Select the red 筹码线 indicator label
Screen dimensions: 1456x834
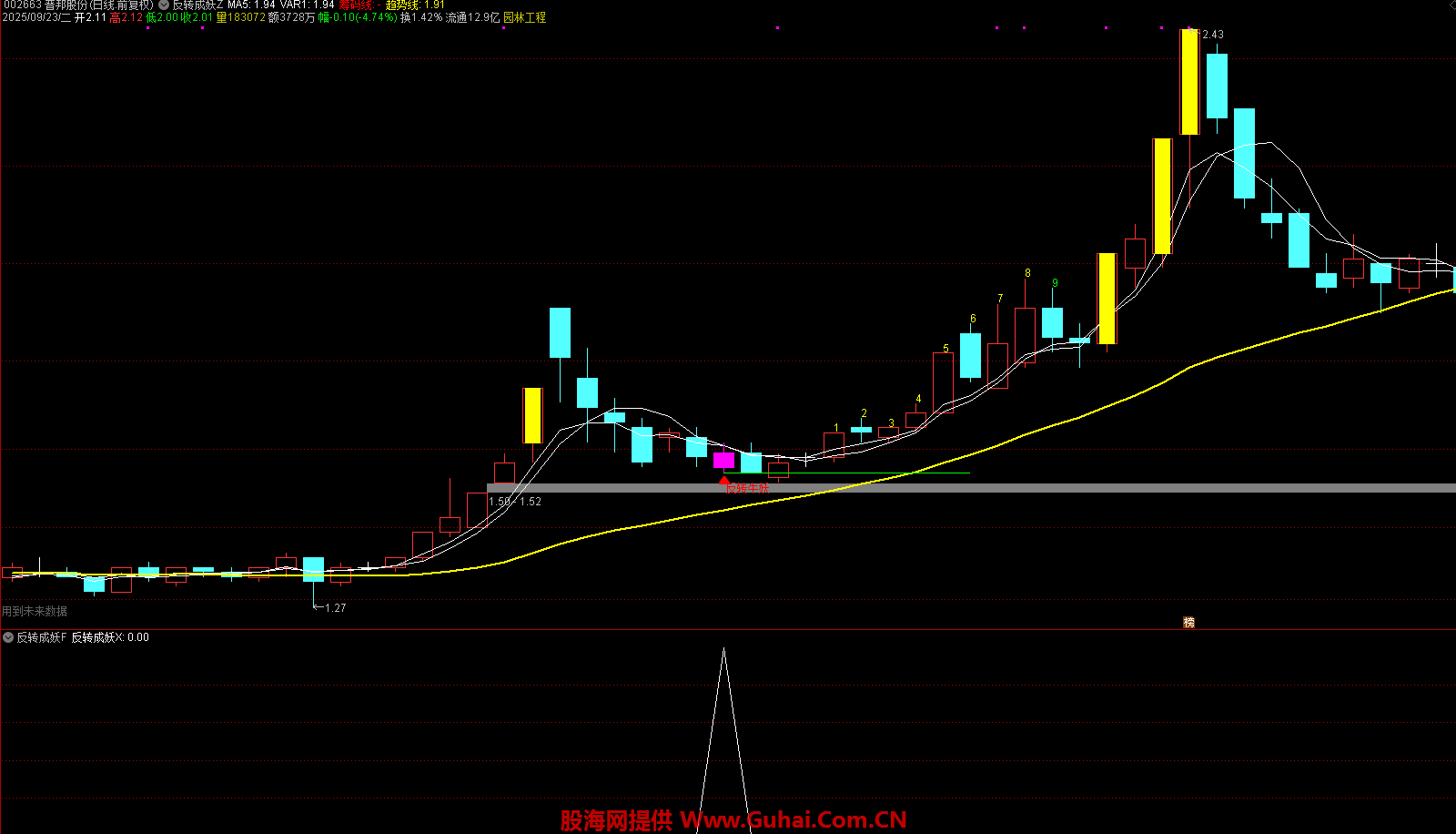click(x=360, y=5)
